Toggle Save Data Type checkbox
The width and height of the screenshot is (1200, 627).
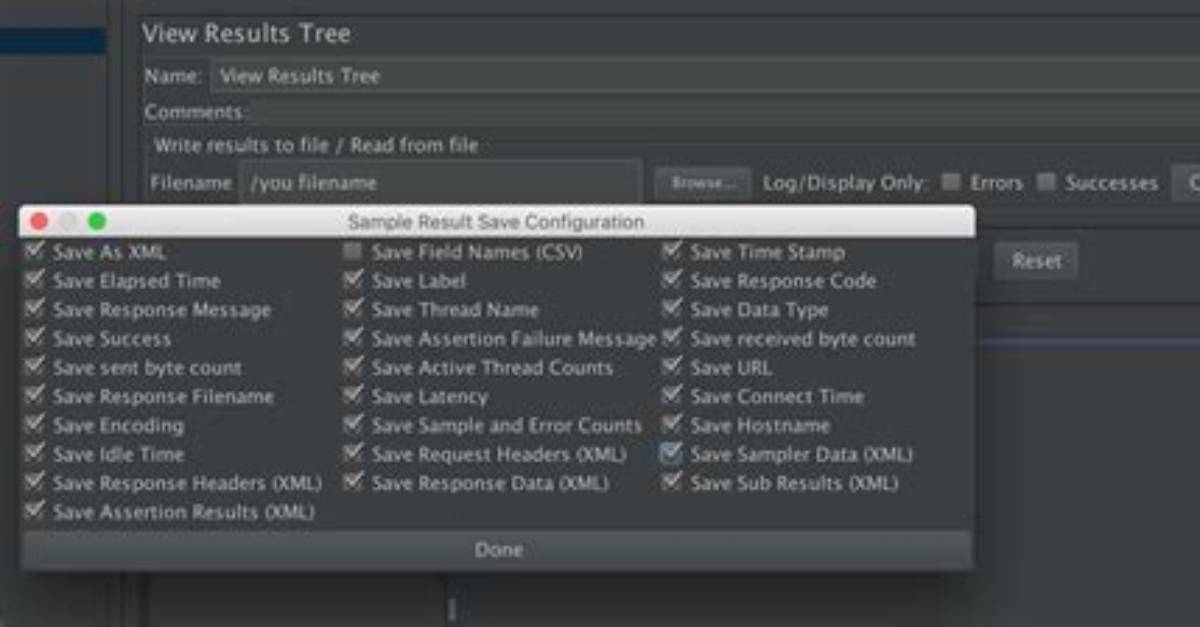(672, 309)
